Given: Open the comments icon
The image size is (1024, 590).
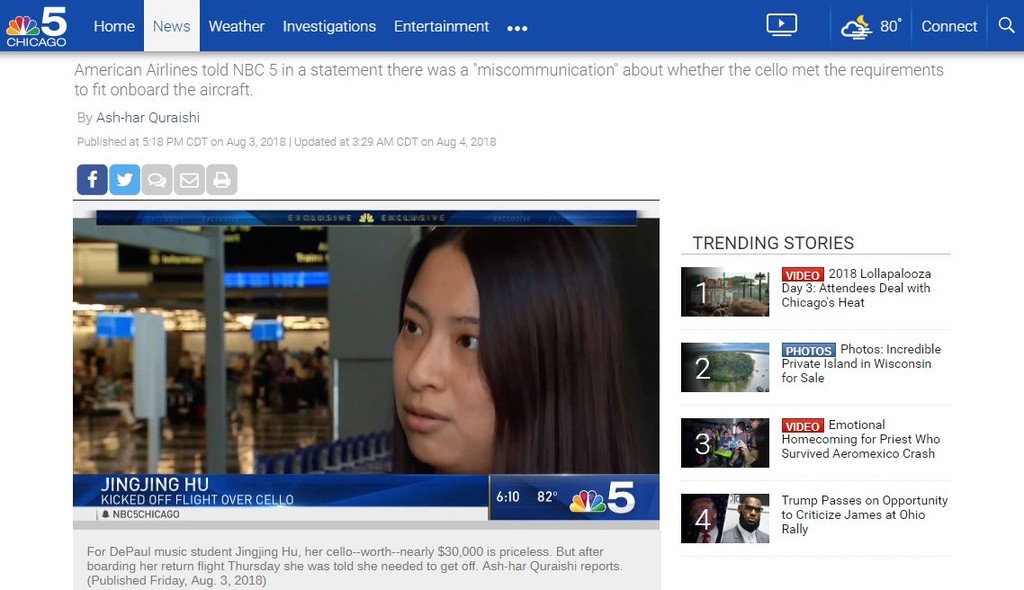Looking at the screenshot, I should pos(156,180).
